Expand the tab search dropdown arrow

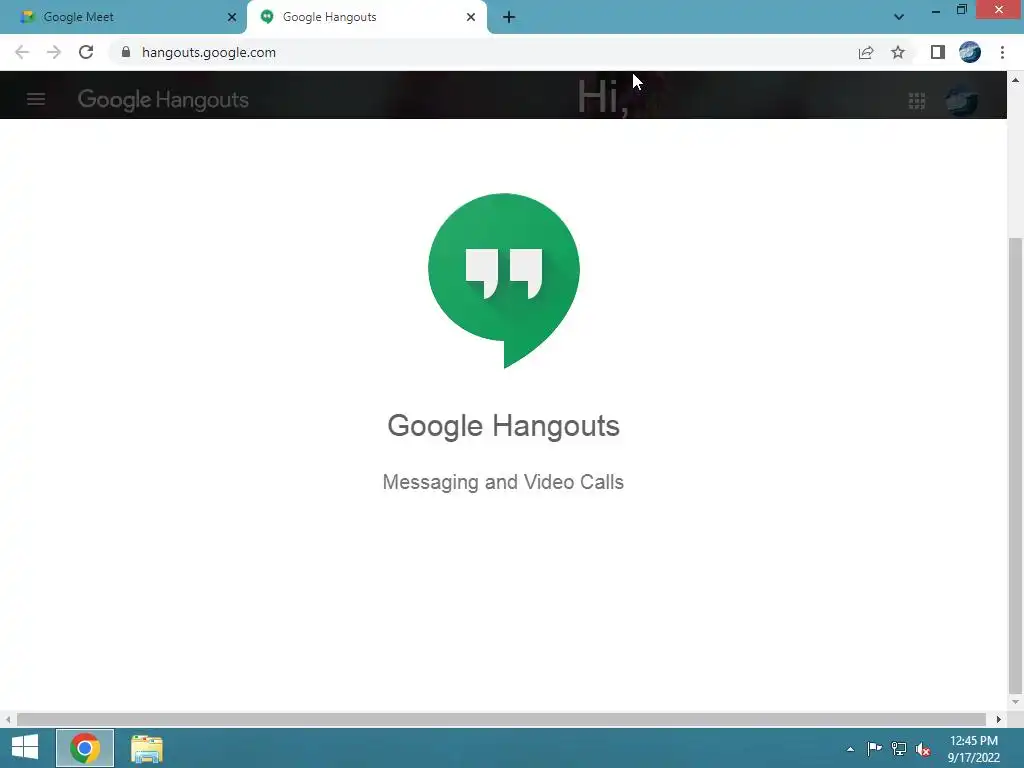coord(899,17)
